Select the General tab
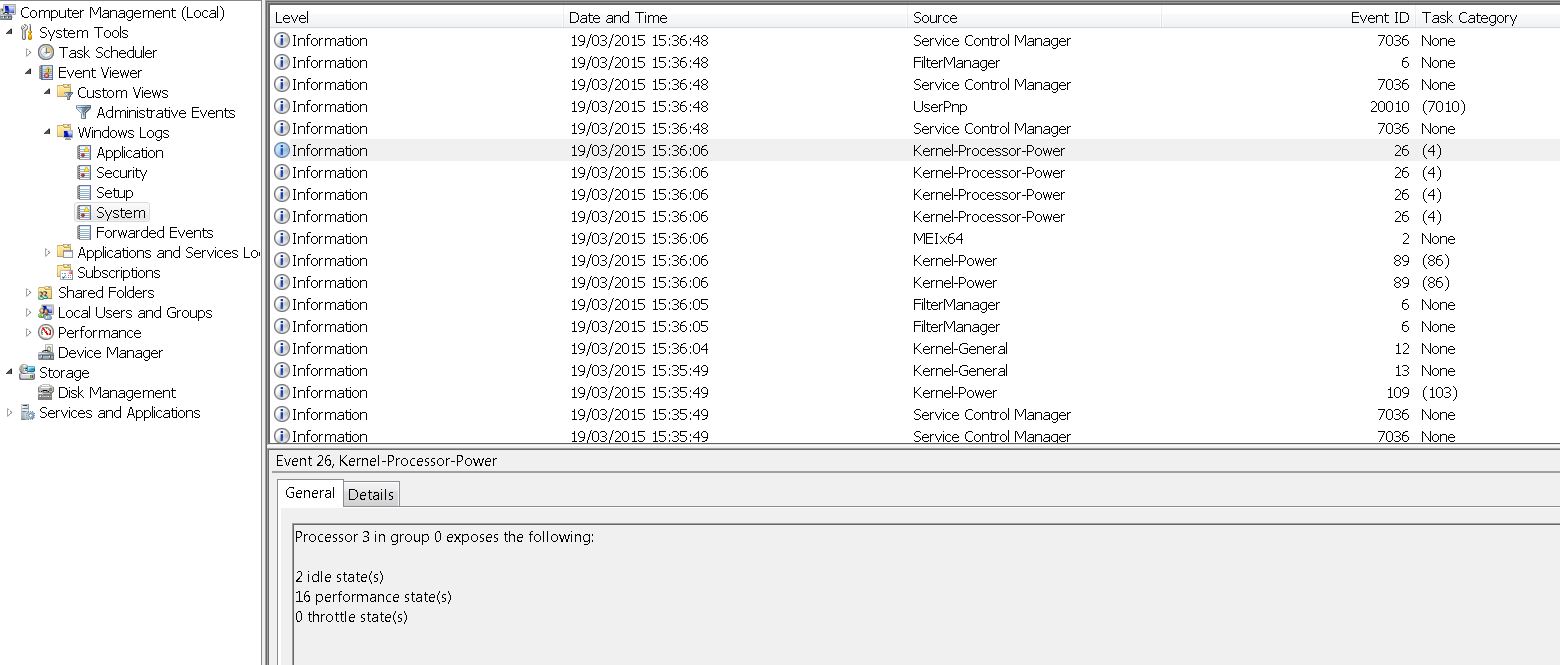Screen dimensions: 1560x665 point(310,493)
